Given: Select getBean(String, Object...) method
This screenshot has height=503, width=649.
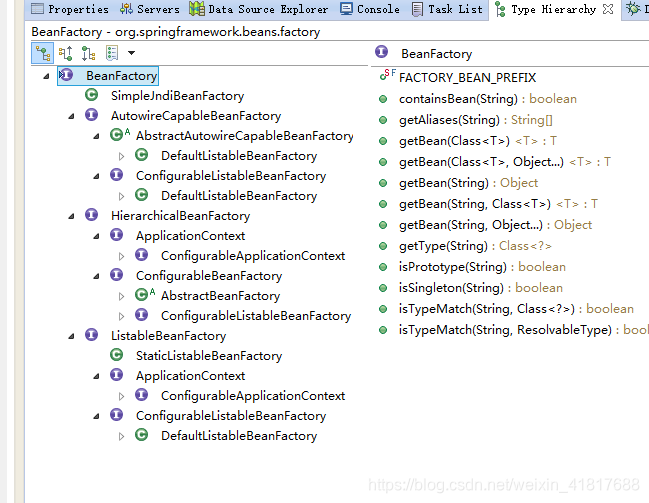Looking at the screenshot, I should pyautogui.click(x=495, y=225).
